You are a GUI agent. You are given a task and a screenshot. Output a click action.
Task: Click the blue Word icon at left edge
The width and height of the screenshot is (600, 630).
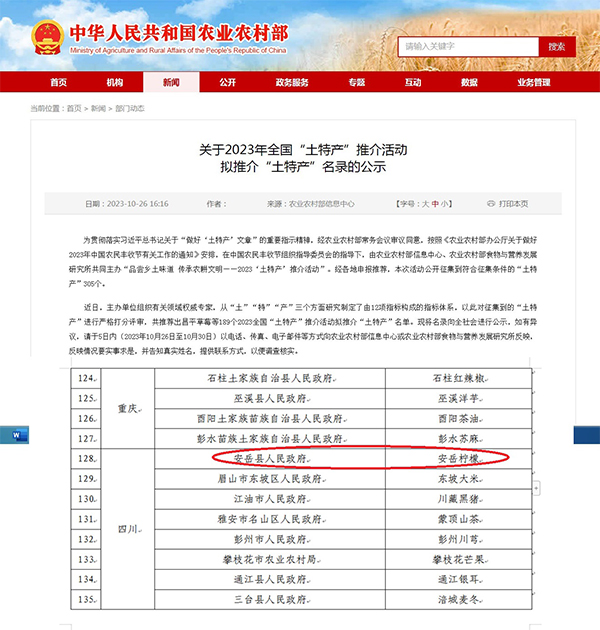click(21, 435)
